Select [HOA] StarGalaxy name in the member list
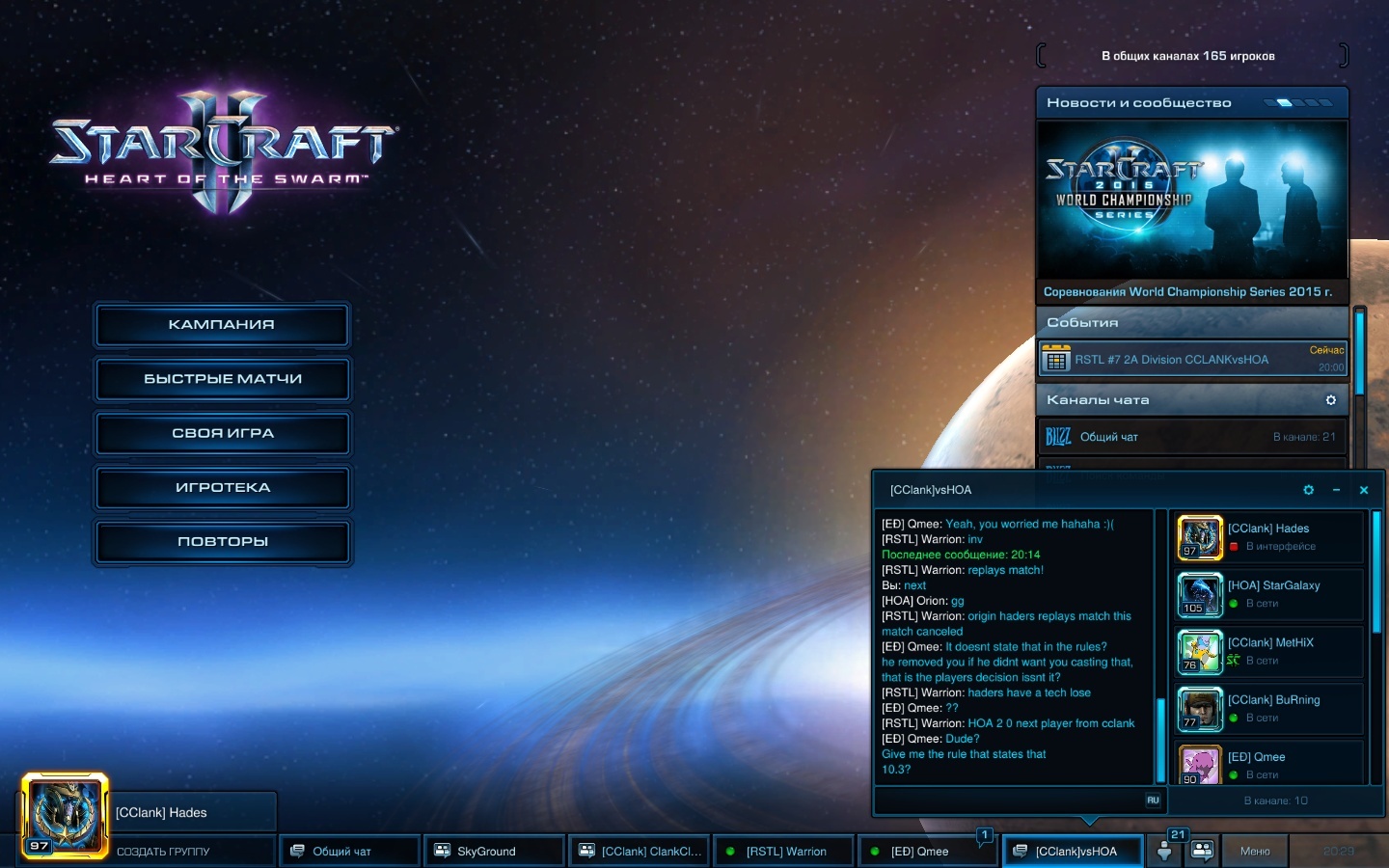This screenshot has height=868, width=1389. 1273,585
